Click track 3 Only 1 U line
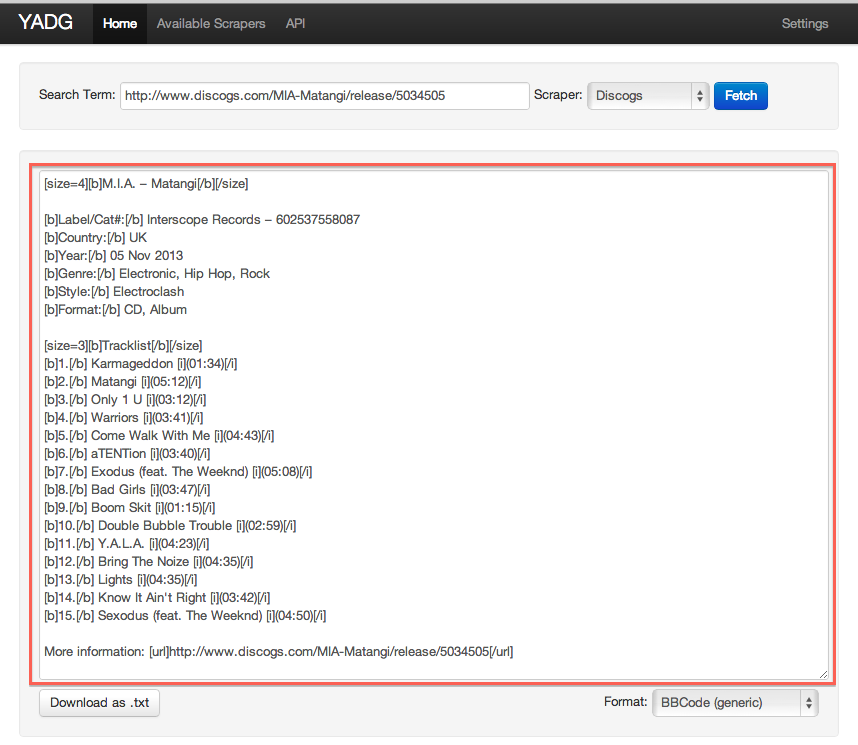 125,401
